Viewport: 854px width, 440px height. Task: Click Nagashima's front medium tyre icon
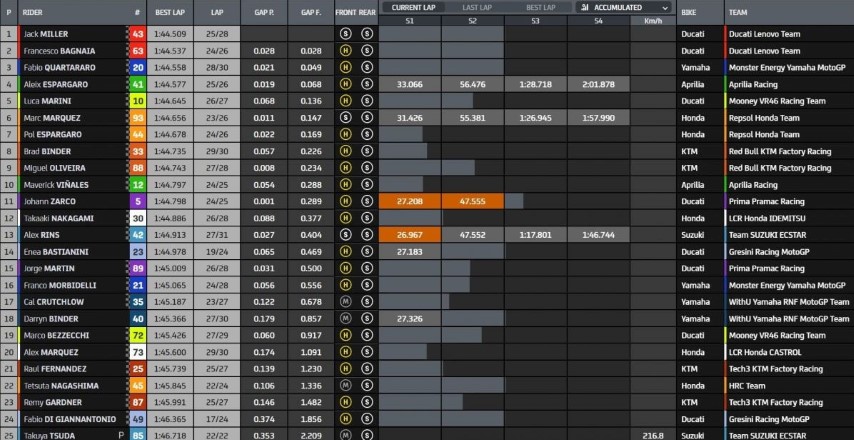tap(345, 386)
